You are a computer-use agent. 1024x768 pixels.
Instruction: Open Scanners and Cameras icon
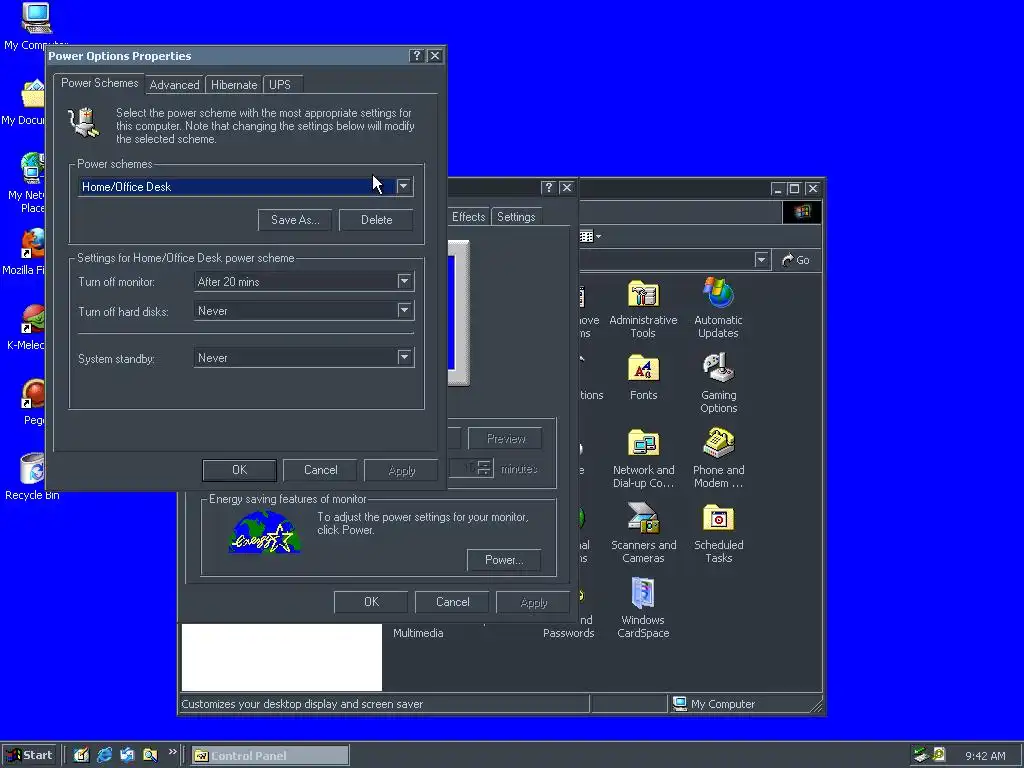tap(643, 534)
